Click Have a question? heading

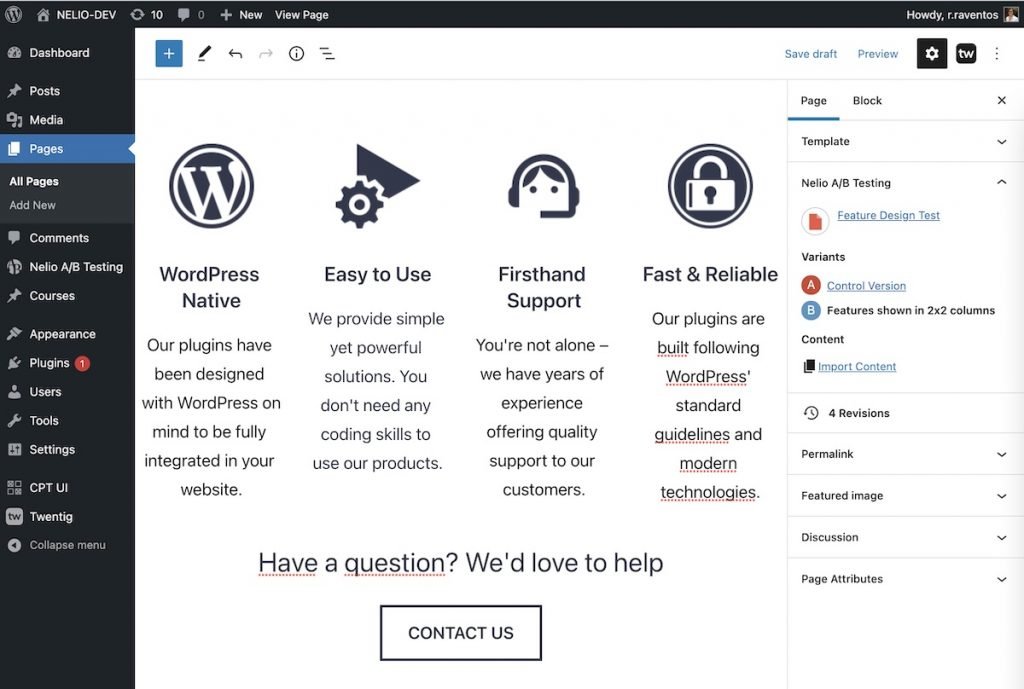[460, 563]
